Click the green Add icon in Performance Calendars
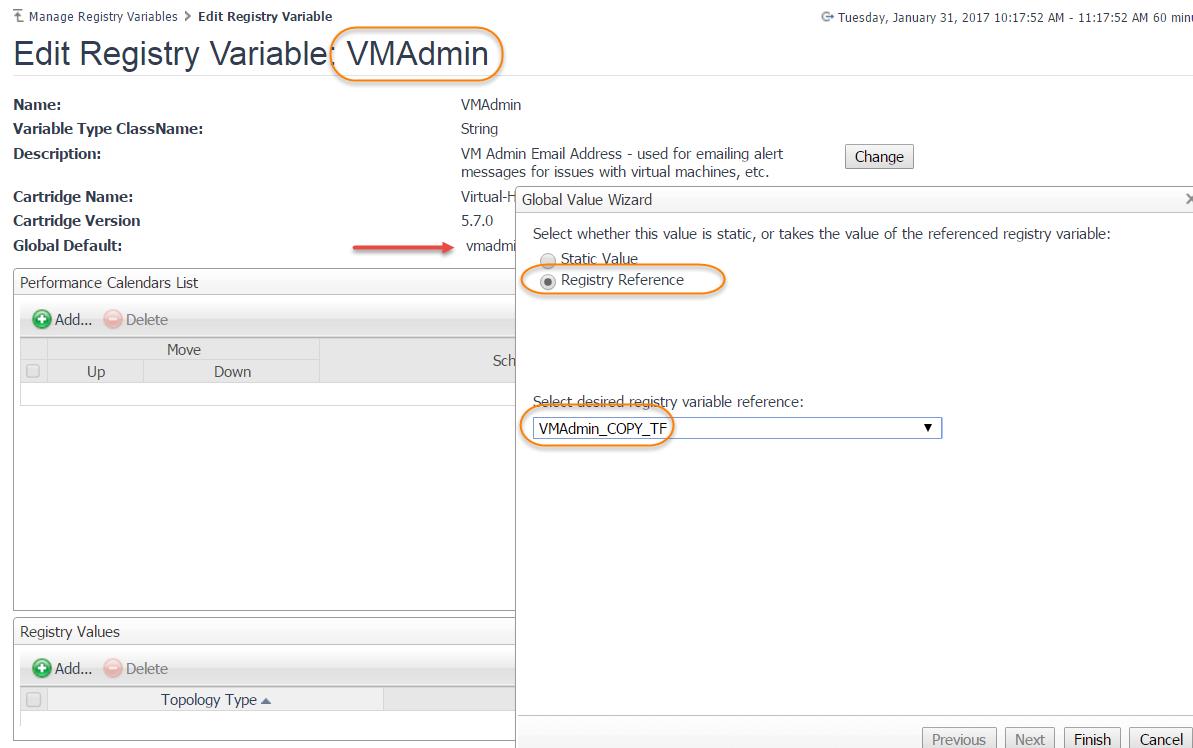Image resolution: width=1193 pixels, height=748 pixels. (42, 320)
